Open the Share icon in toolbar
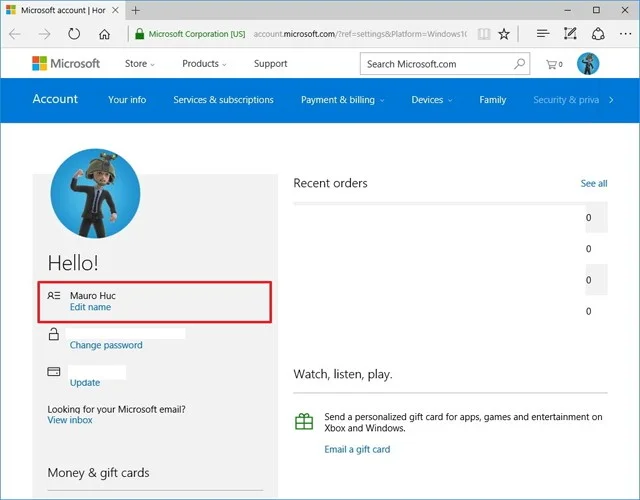Image resolution: width=640 pixels, height=500 pixels. [x=598, y=34]
